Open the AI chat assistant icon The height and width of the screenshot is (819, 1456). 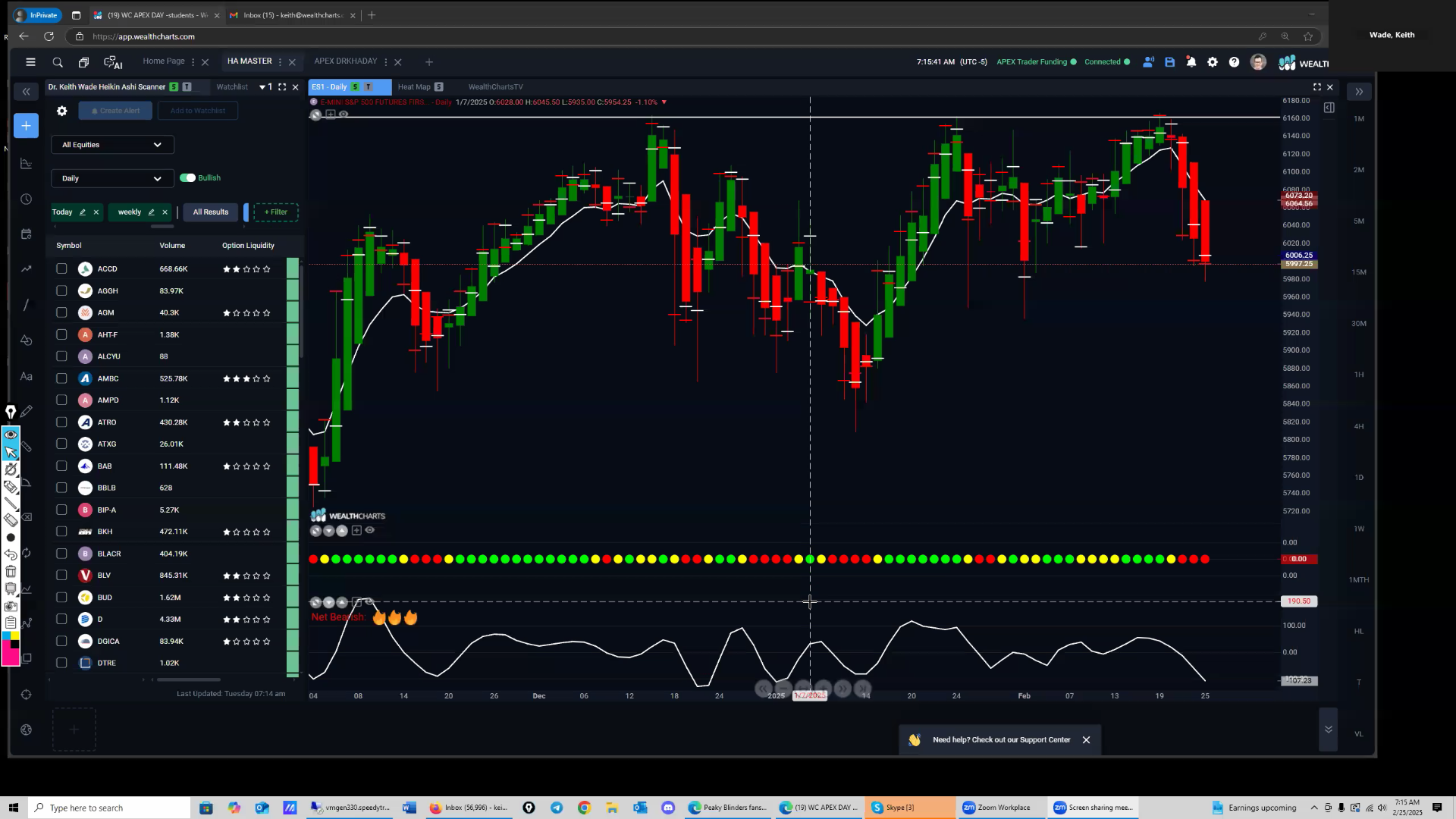pyautogui.click(x=113, y=63)
